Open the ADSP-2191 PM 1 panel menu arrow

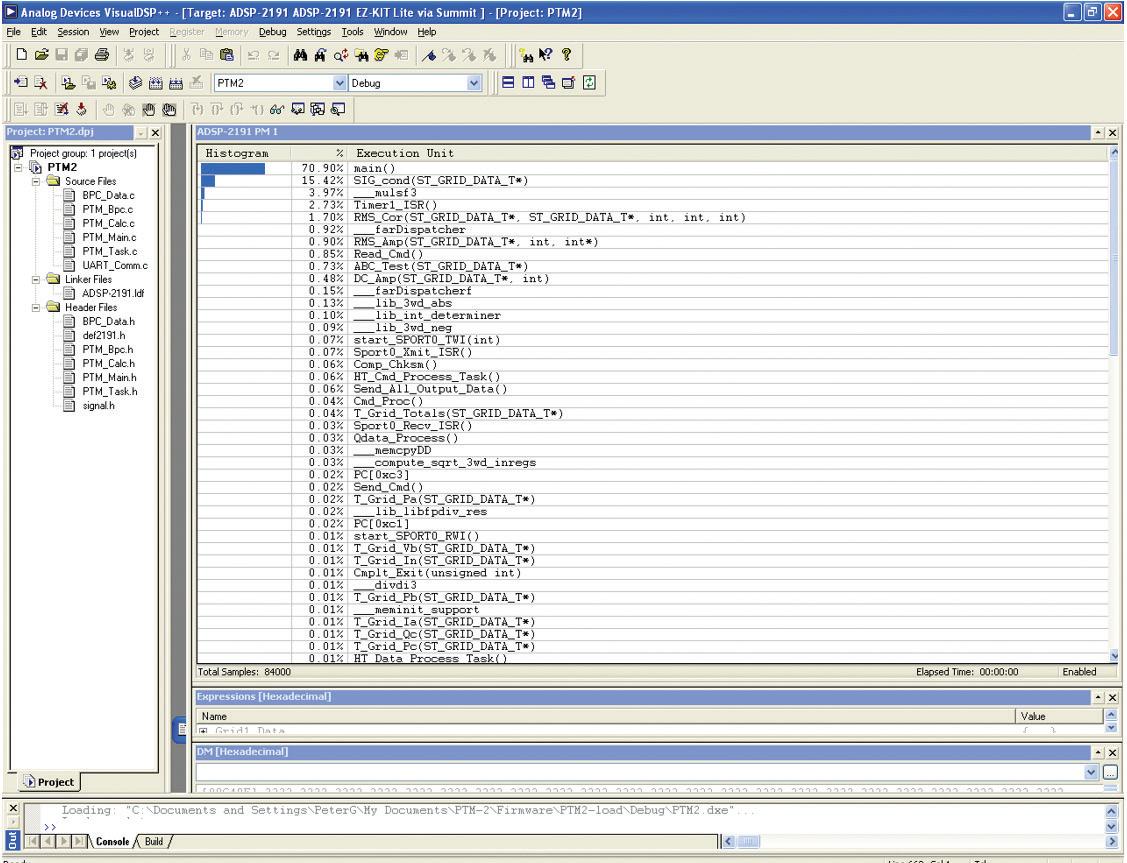tap(1098, 132)
